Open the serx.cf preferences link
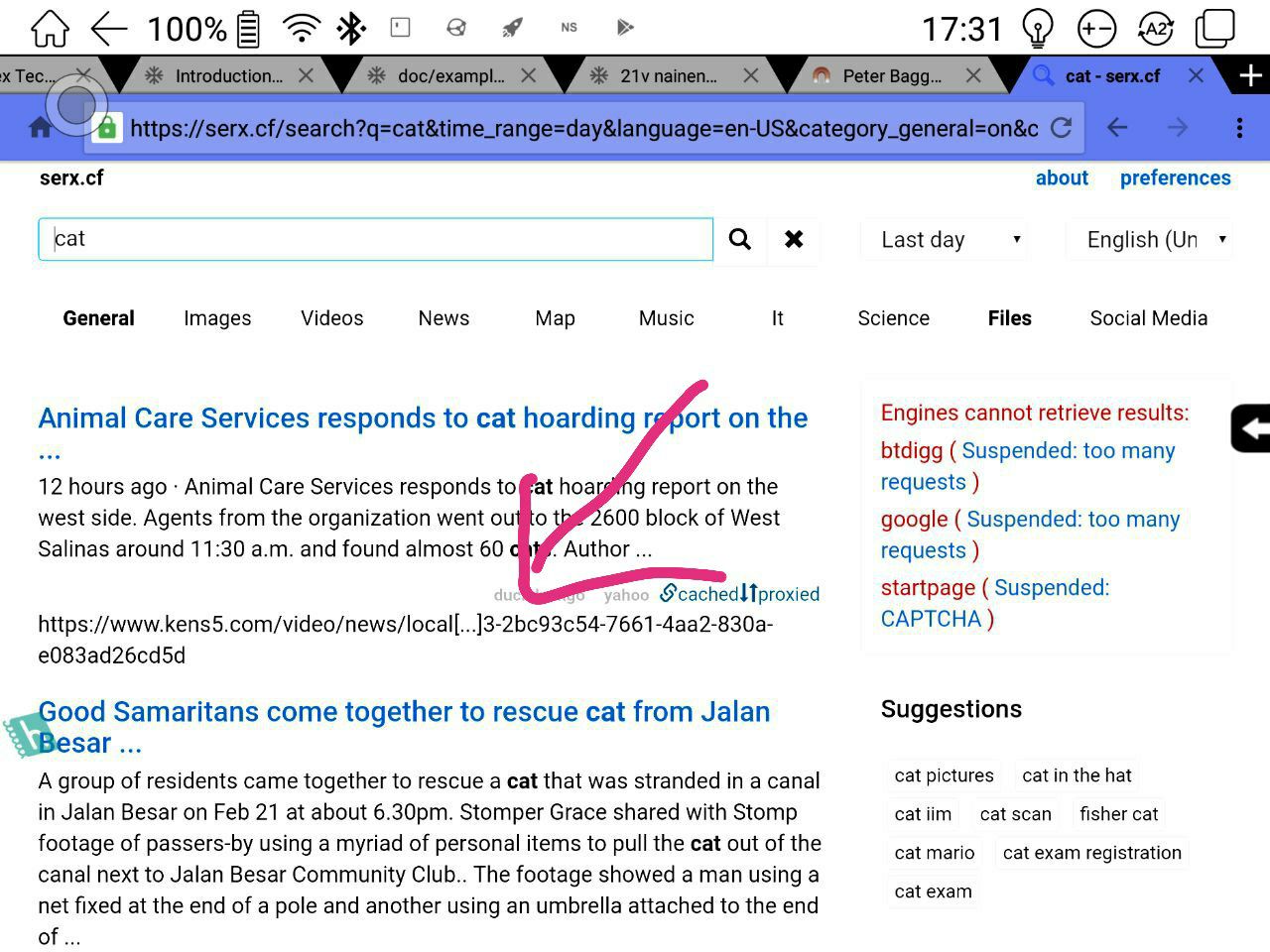The image size is (1270, 952). click(x=1175, y=178)
